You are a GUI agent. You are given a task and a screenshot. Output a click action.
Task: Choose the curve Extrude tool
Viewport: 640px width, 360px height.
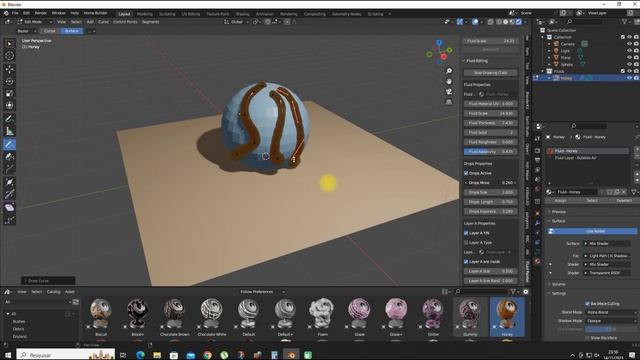click(9, 169)
